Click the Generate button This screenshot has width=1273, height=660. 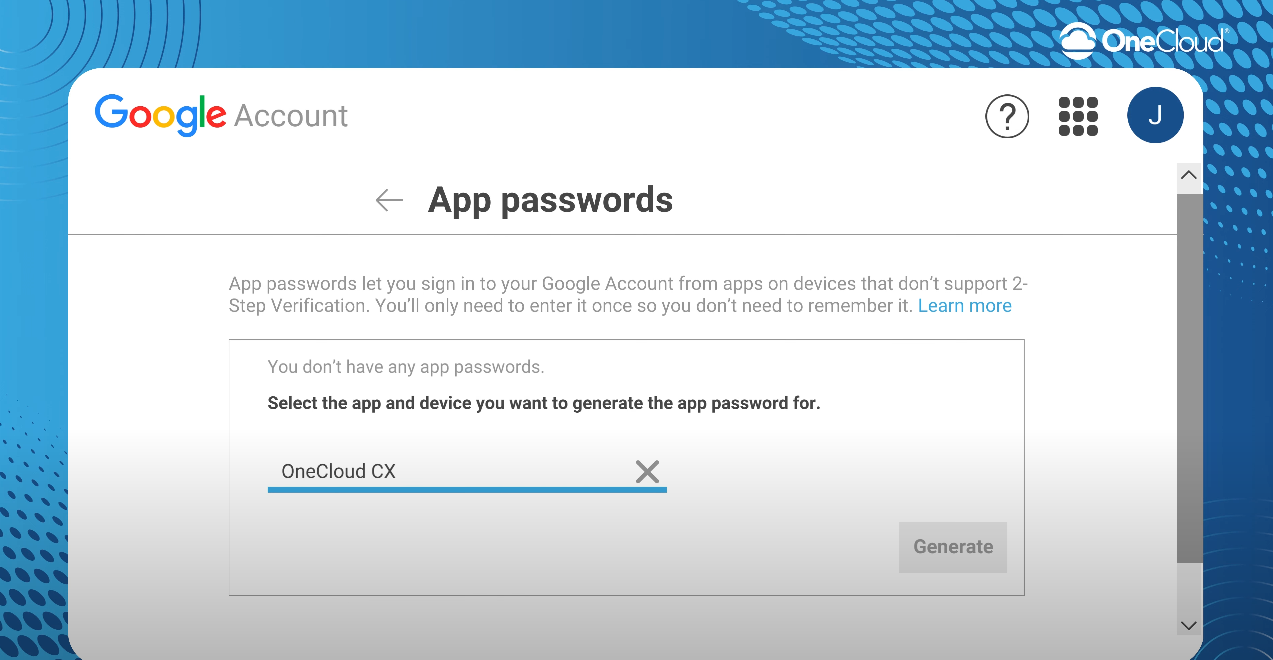click(953, 547)
